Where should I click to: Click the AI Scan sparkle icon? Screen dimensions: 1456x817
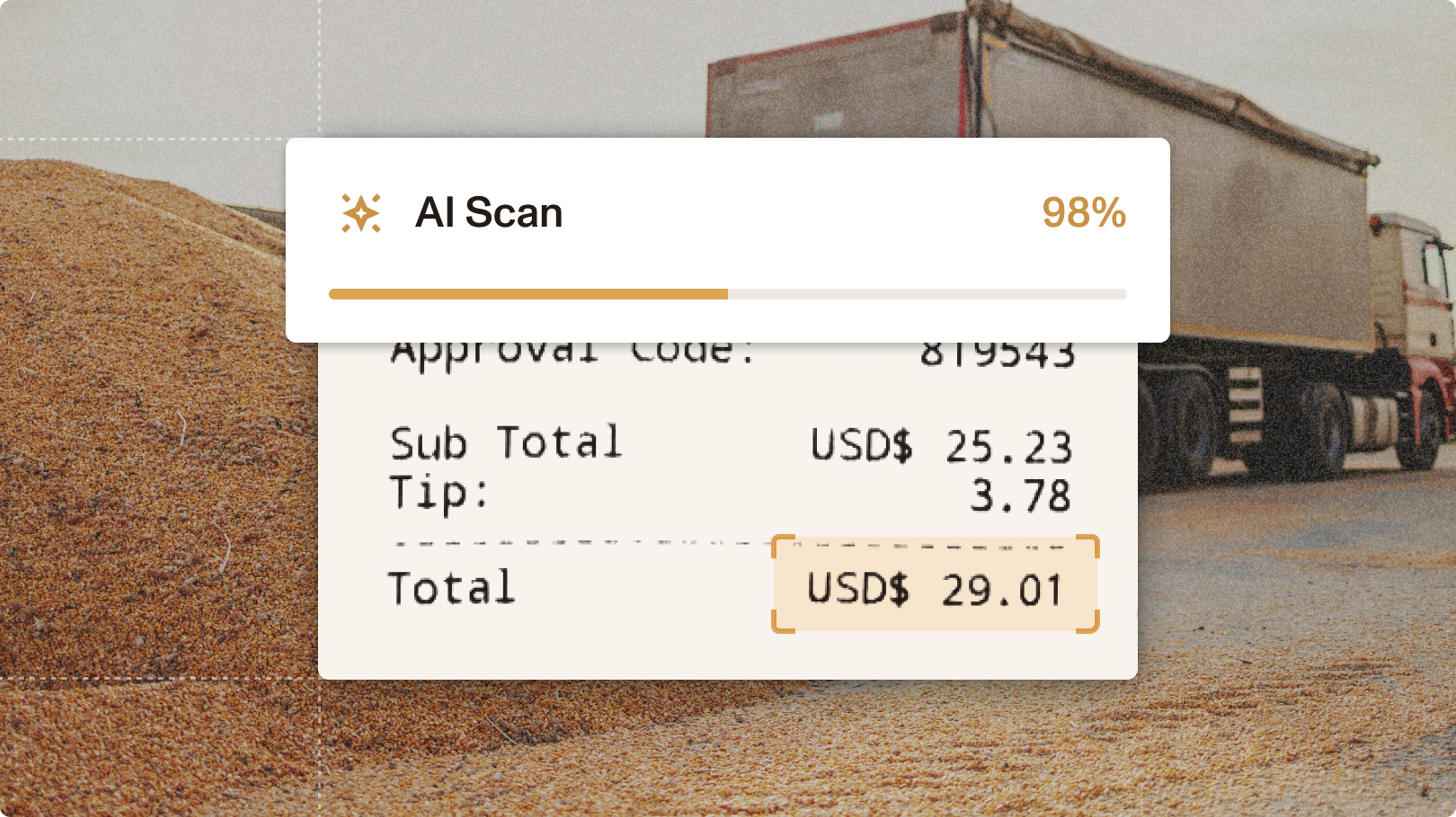point(361,213)
